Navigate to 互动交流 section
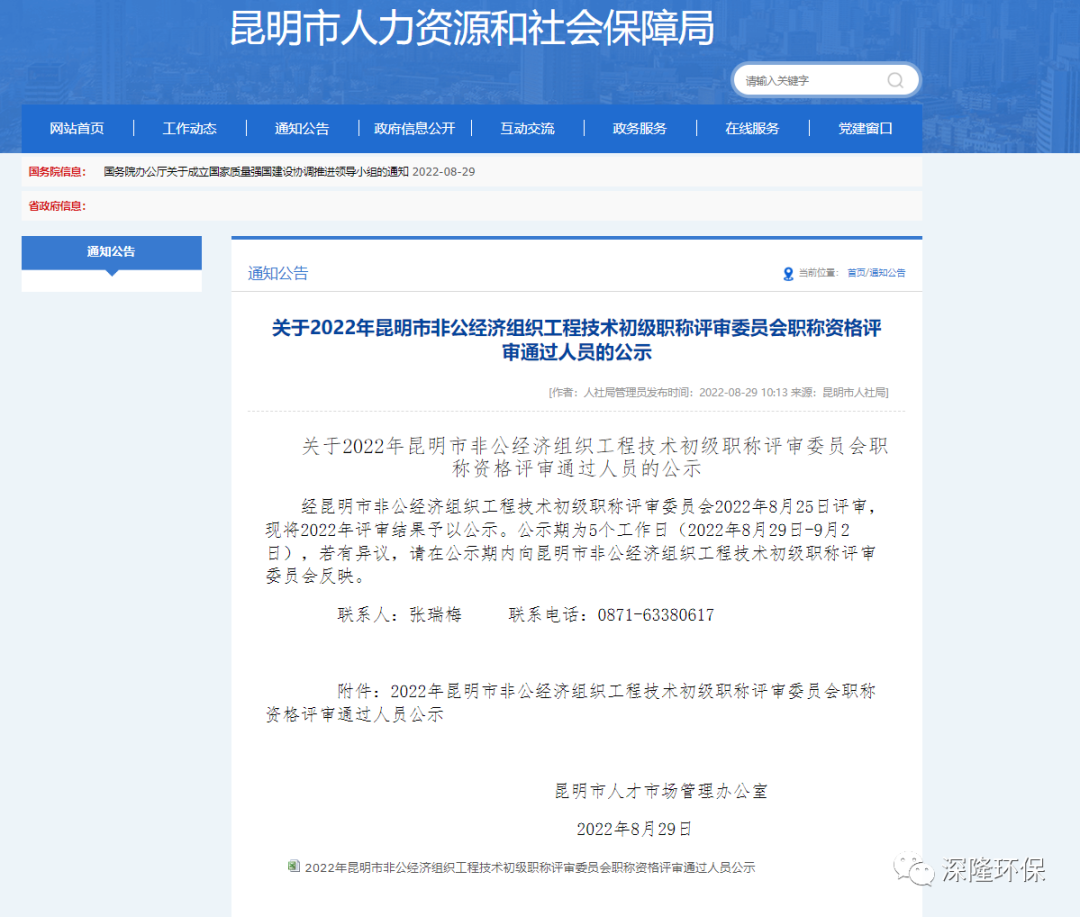 click(527, 129)
